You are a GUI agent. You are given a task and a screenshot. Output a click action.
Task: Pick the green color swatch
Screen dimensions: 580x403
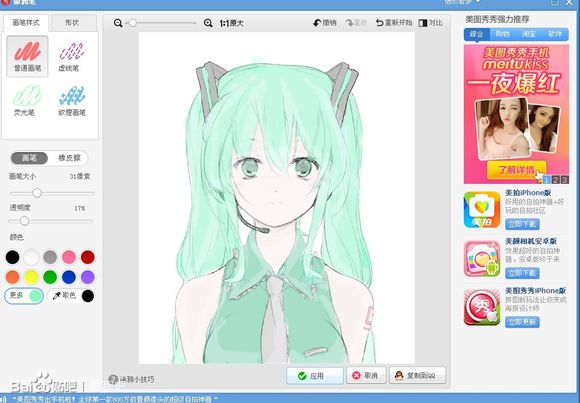[x=50, y=277]
